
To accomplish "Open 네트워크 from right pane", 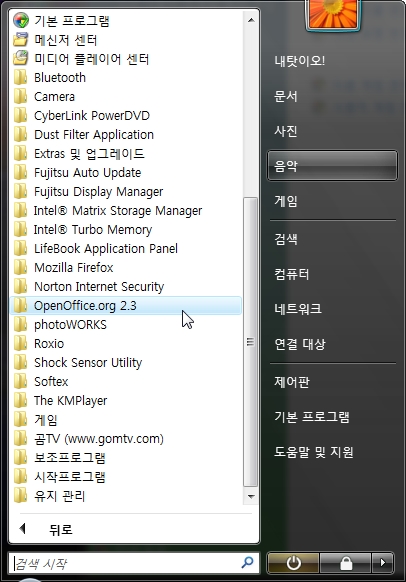I will click(x=298, y=308).
